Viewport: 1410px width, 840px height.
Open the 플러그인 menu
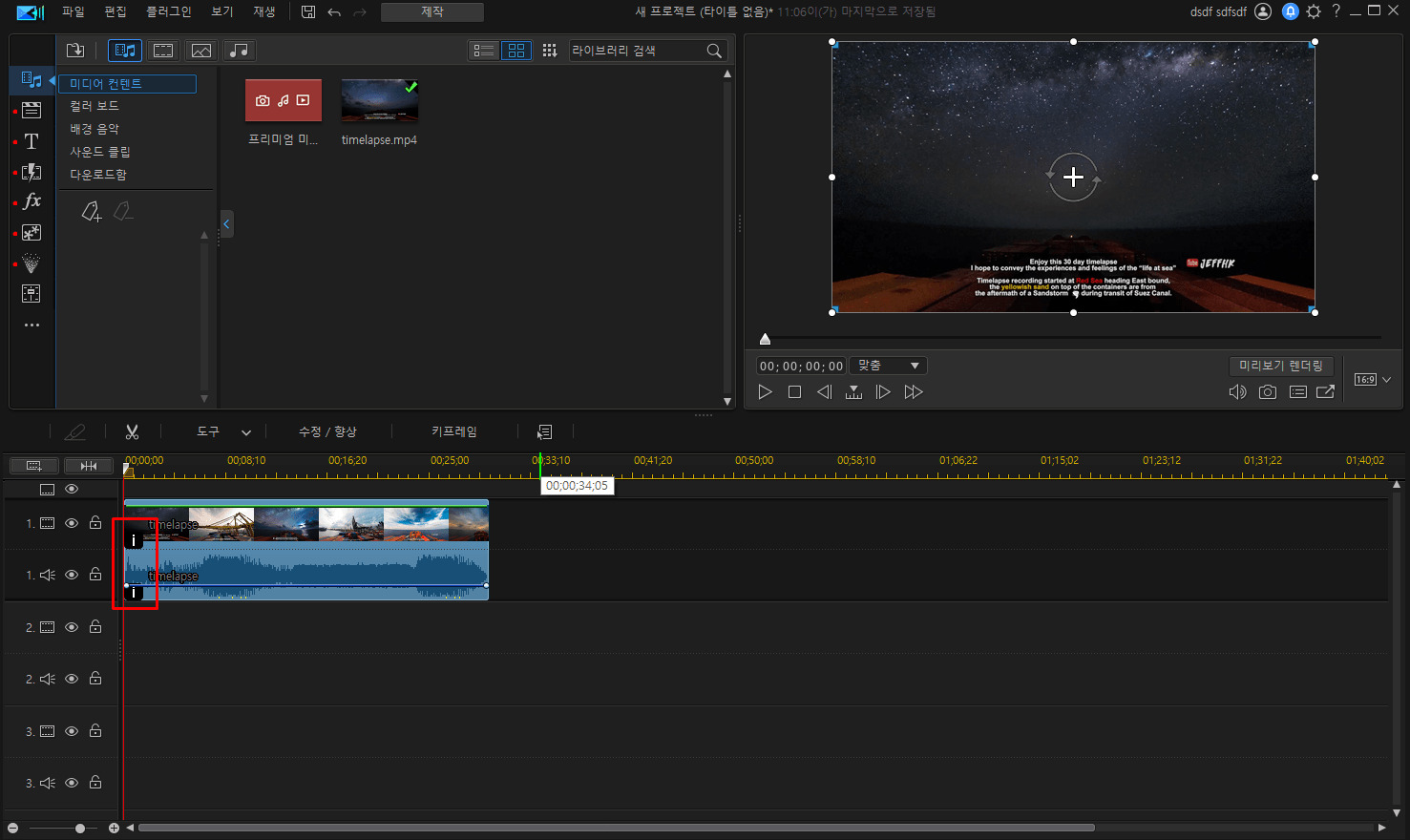[x=168, y=11]
